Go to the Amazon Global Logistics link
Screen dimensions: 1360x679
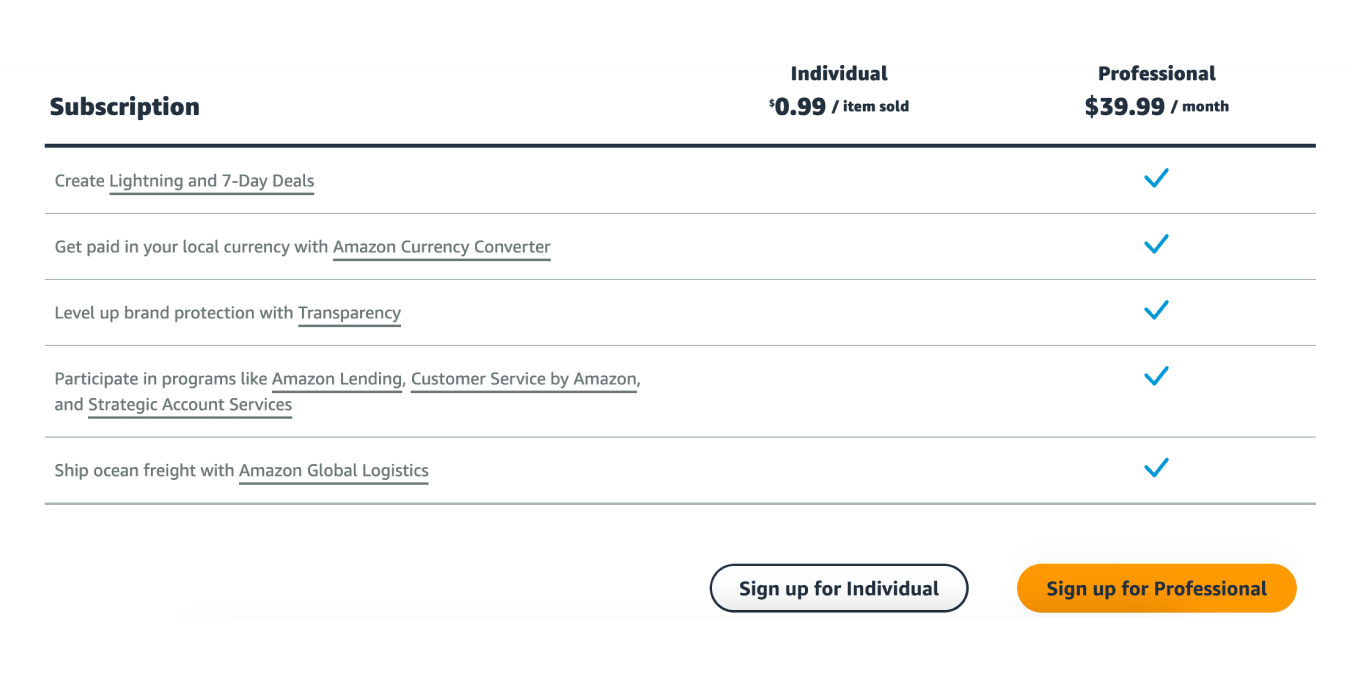pyautogui.click(x=333, y=471)
